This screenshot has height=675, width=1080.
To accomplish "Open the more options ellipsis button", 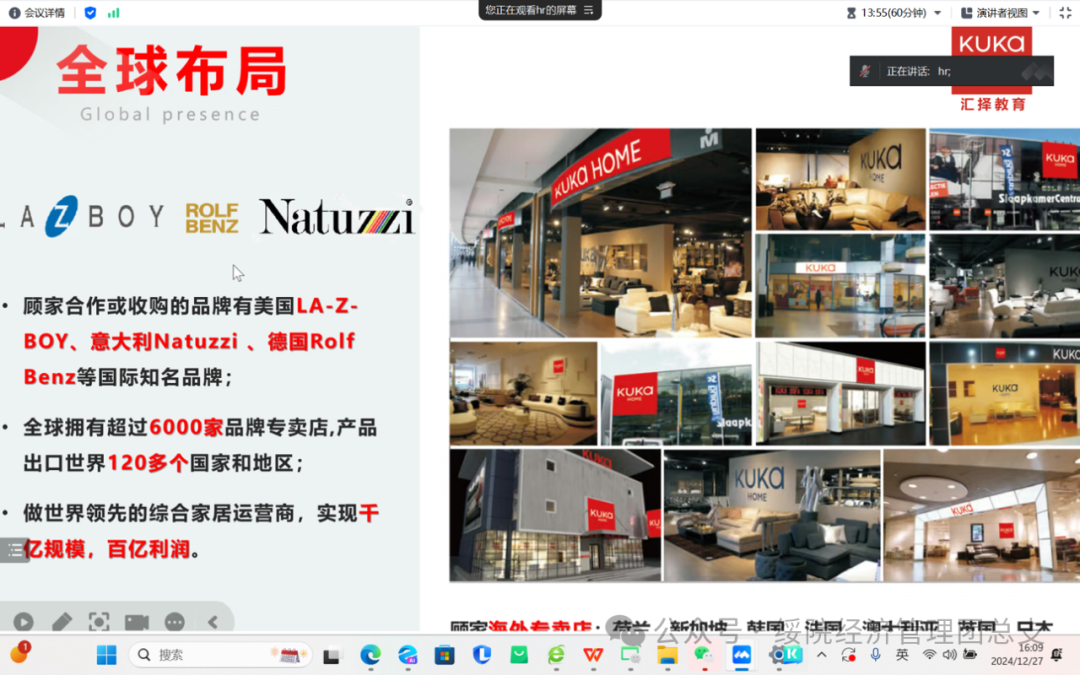I will tap(175, 622).
